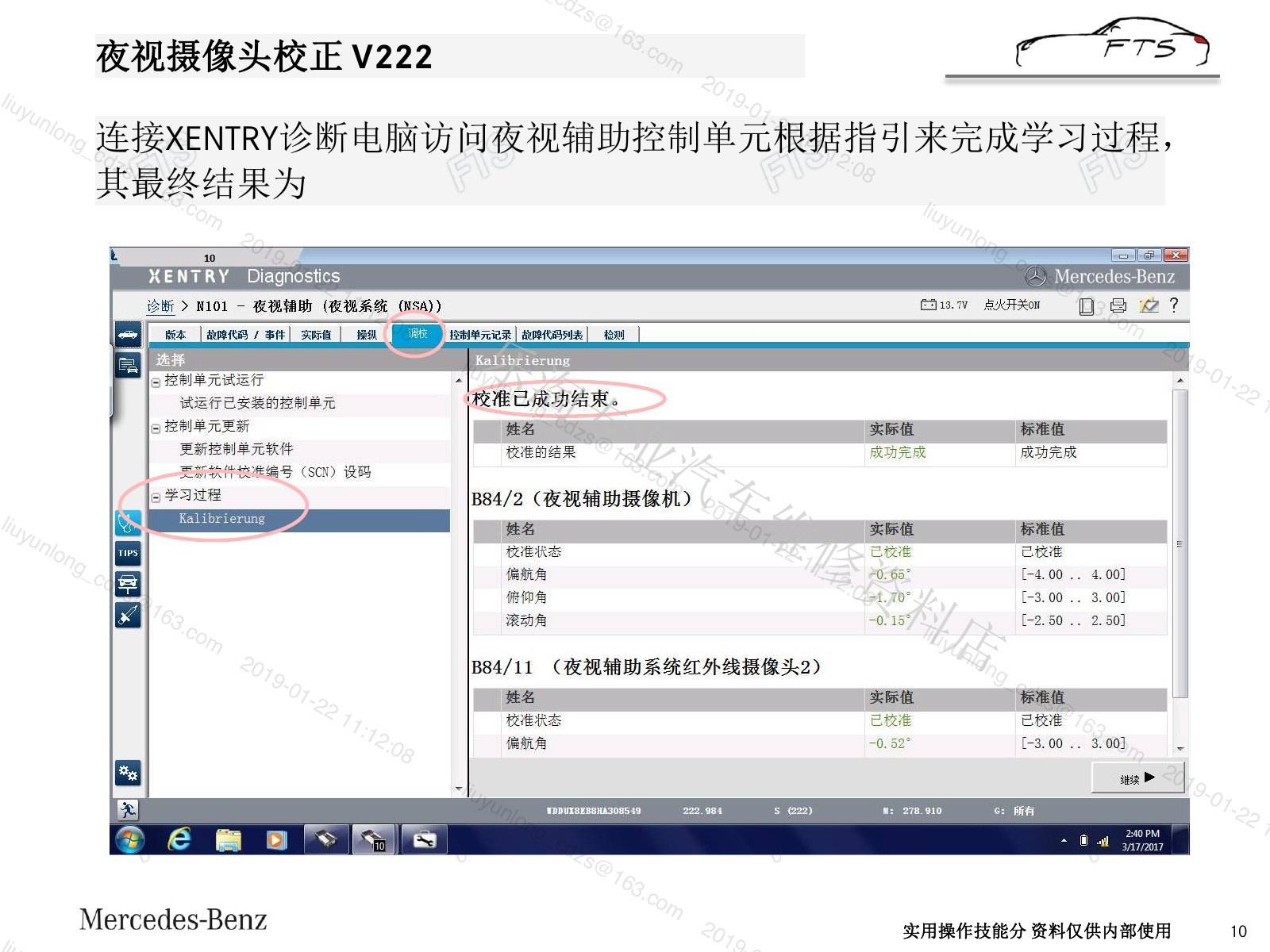Viewport: 1270px width, 952px height.
Task: Select the stethoscope diagnosis sidebar icon
Action: click(x=128, y=522)
